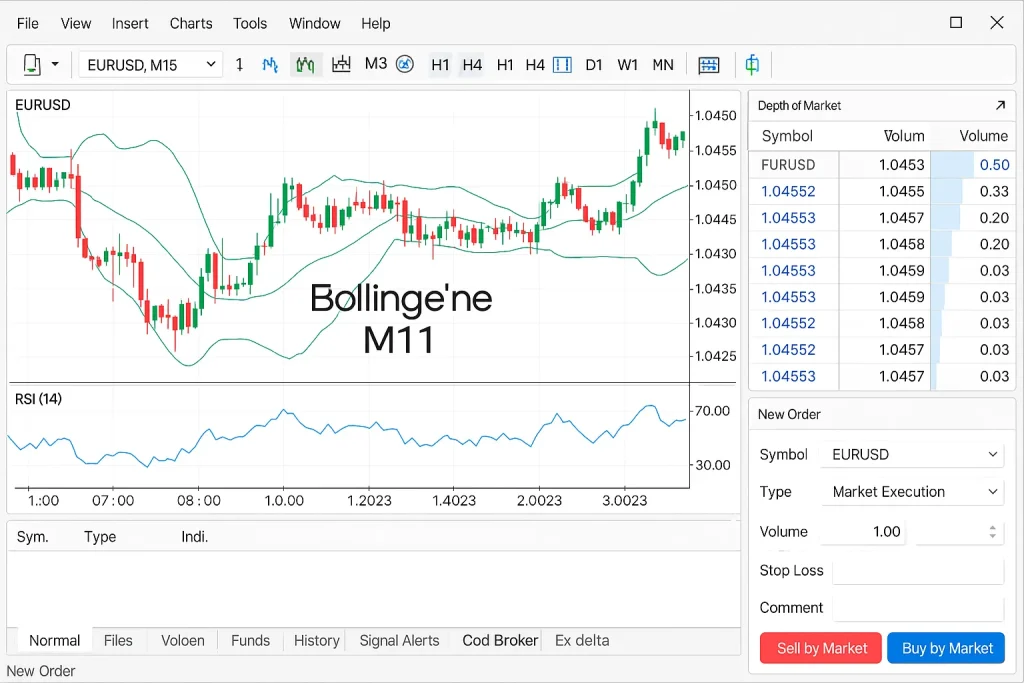Click the EURUSD chart title label
Image resolution: width=1024 pixels, height=683 pixels.
pos(42,104)
